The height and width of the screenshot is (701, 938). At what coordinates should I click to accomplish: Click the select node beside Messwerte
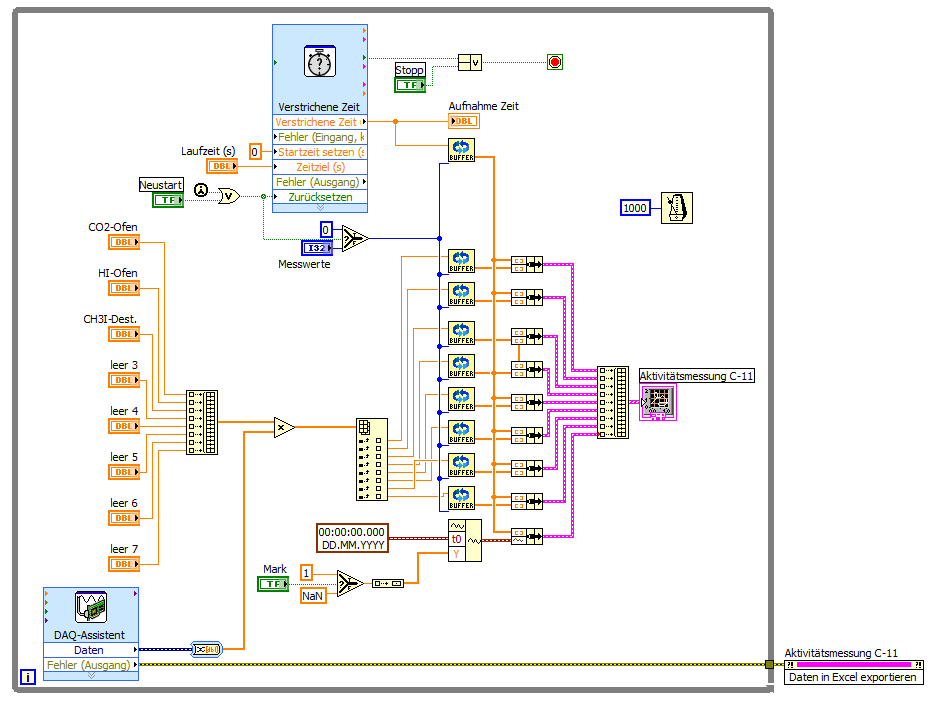click(x=355, y=239)
